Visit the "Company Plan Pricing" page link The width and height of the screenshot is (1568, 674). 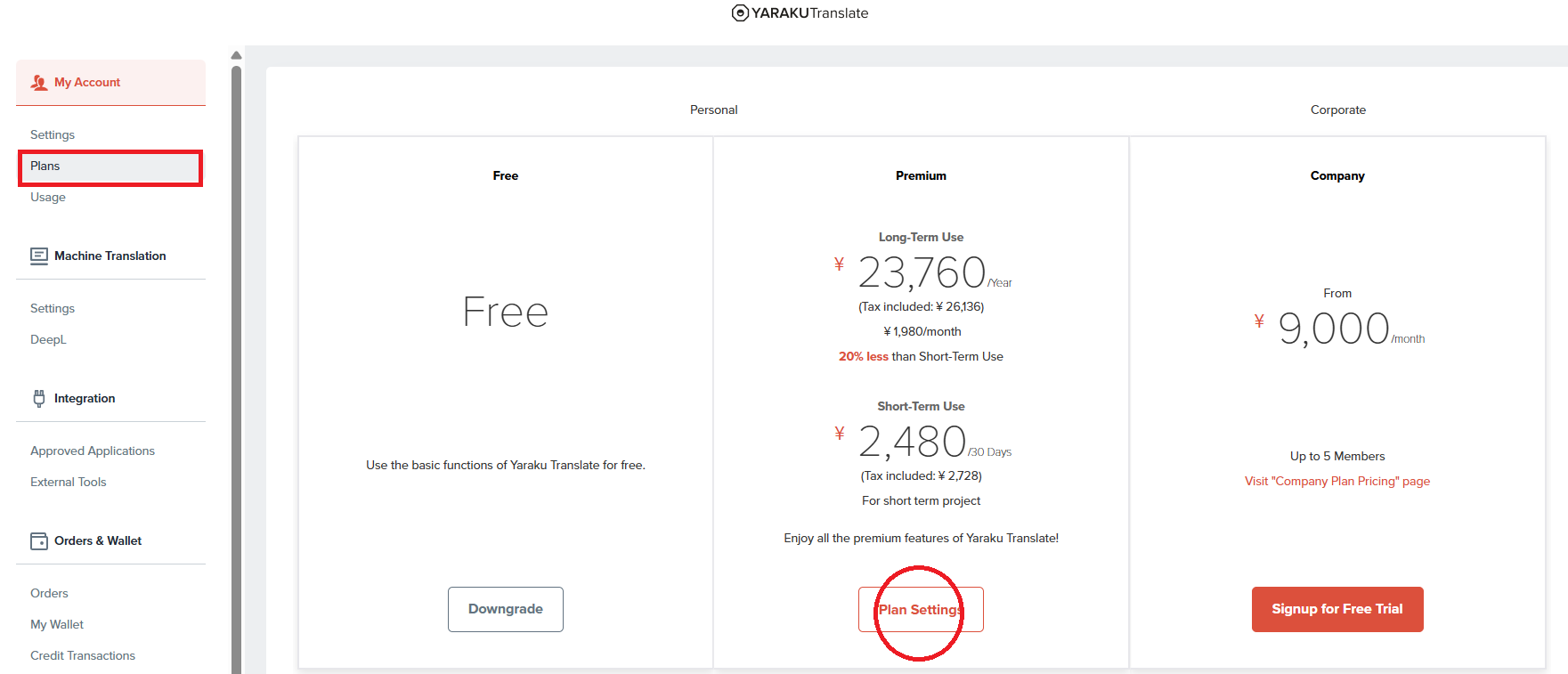(x=1337, y=481)
